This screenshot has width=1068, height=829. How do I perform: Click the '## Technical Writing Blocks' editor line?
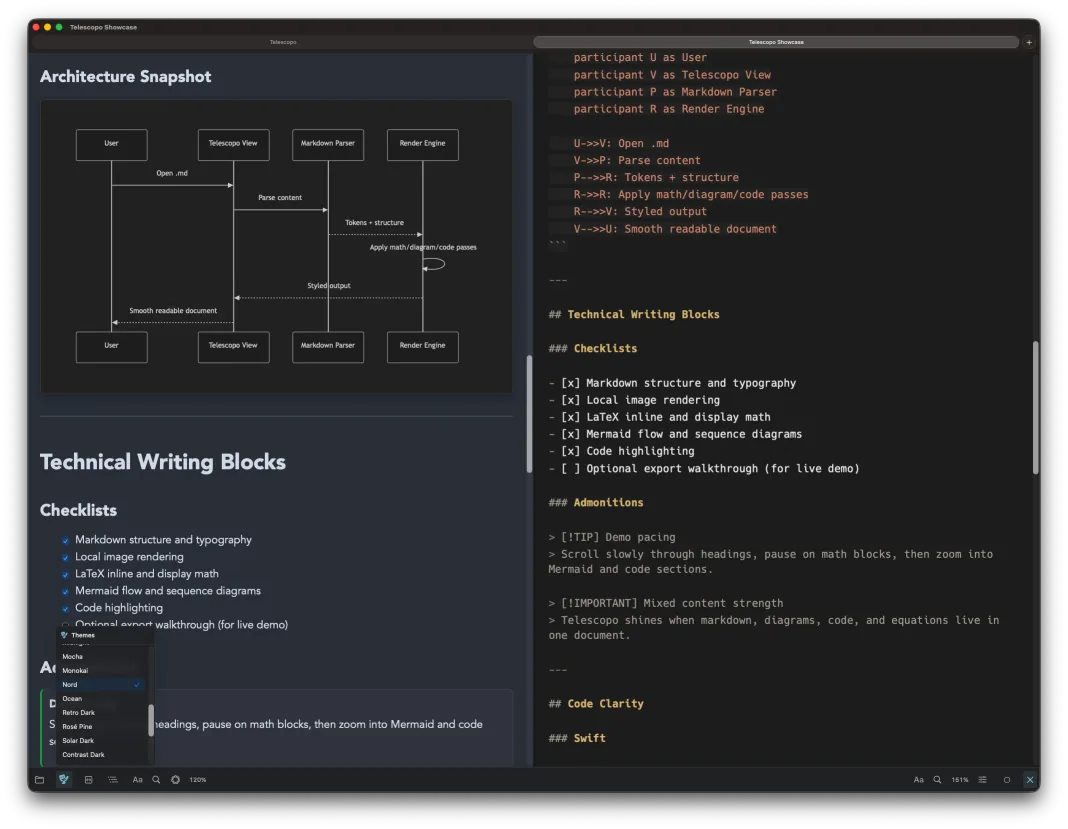(x=634, y=314)
